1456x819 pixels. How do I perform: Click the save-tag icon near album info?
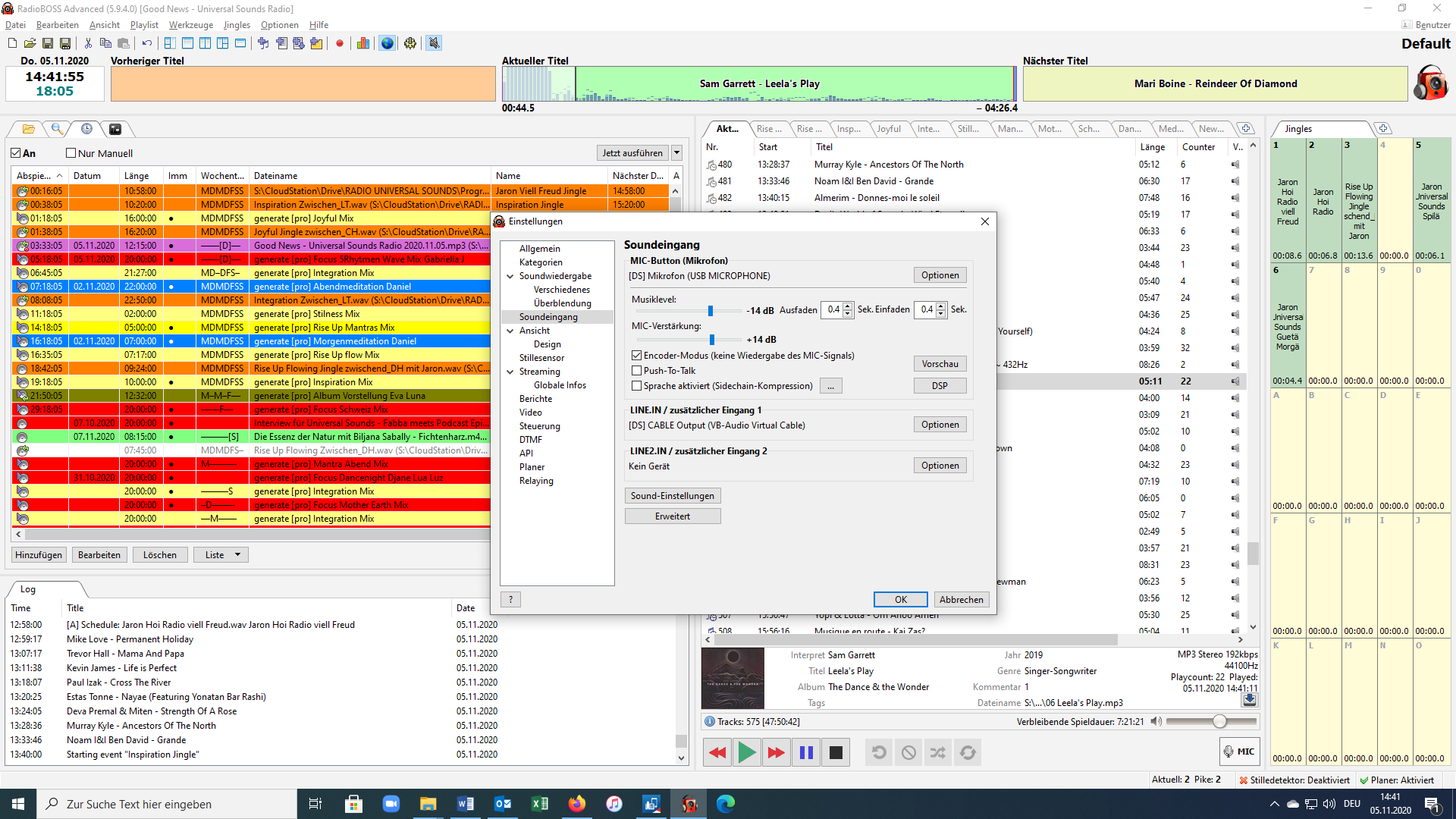point(1250,700)
